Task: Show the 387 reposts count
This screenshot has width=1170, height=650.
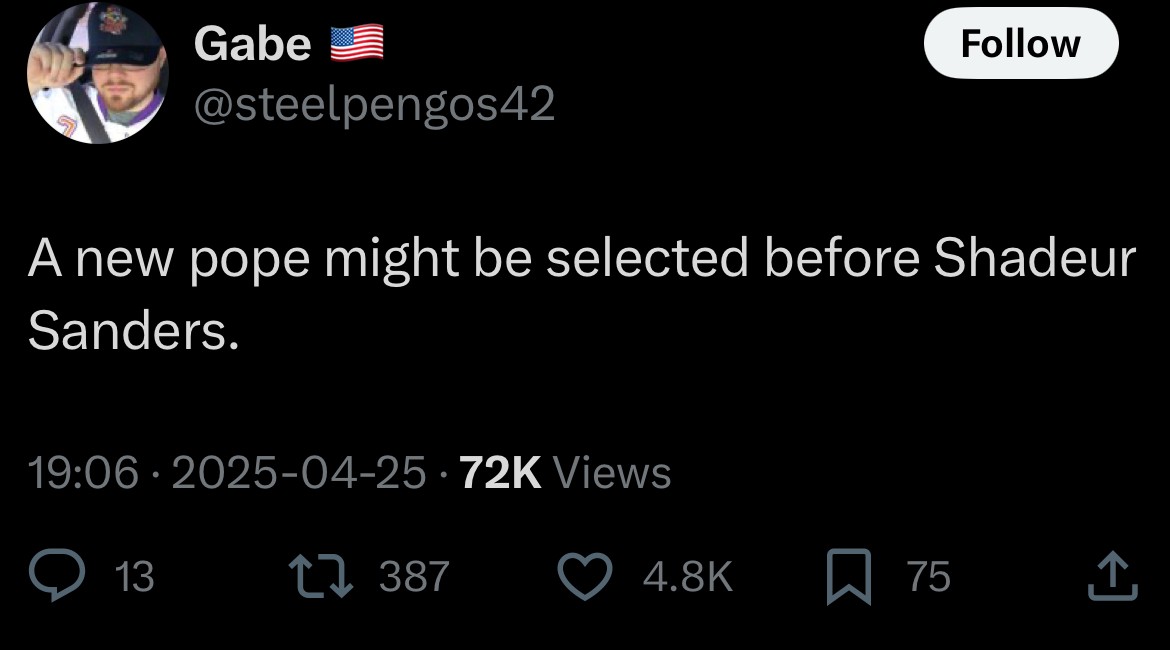Action: click(415, 577)
